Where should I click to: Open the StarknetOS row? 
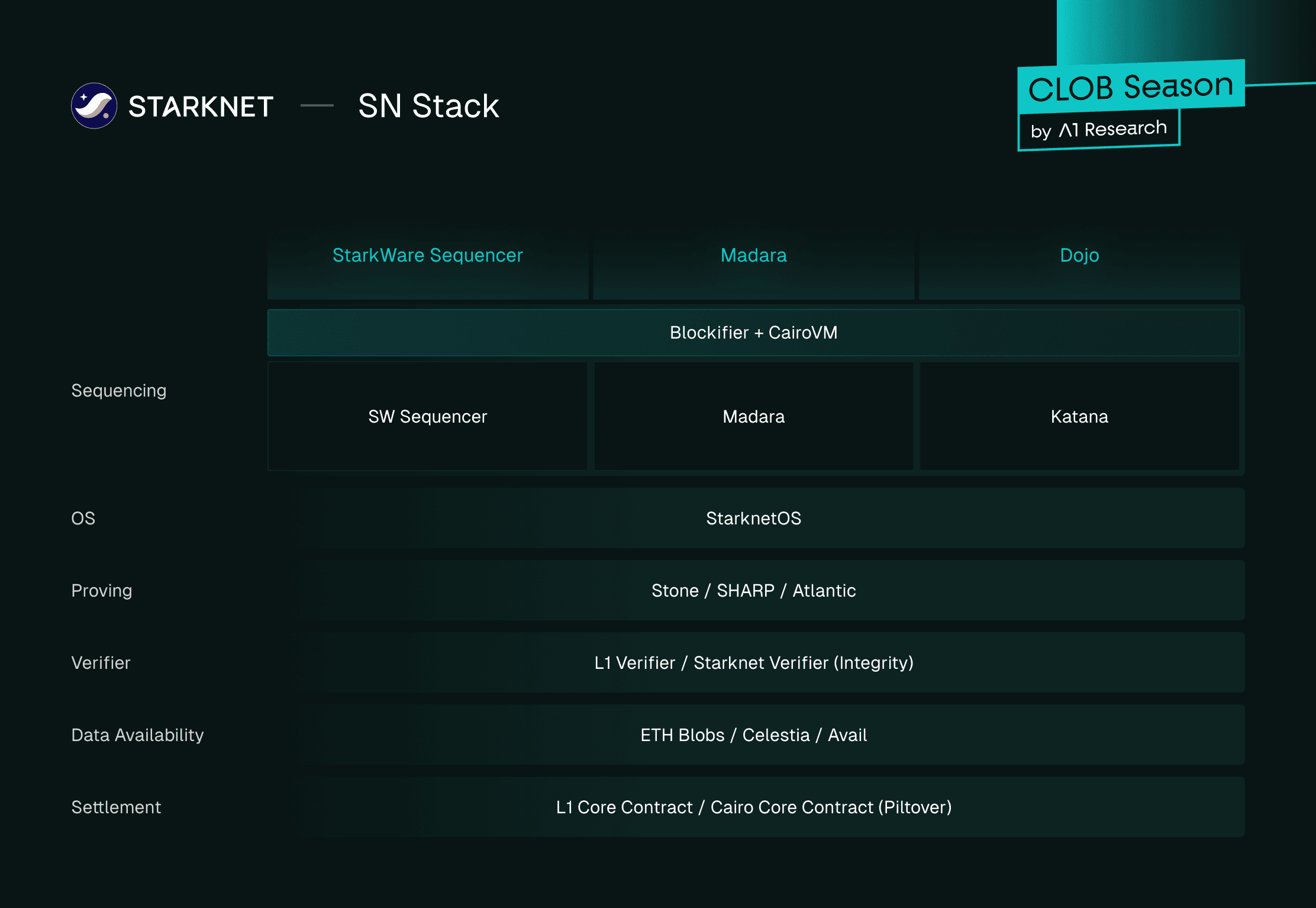pos(753,518)
